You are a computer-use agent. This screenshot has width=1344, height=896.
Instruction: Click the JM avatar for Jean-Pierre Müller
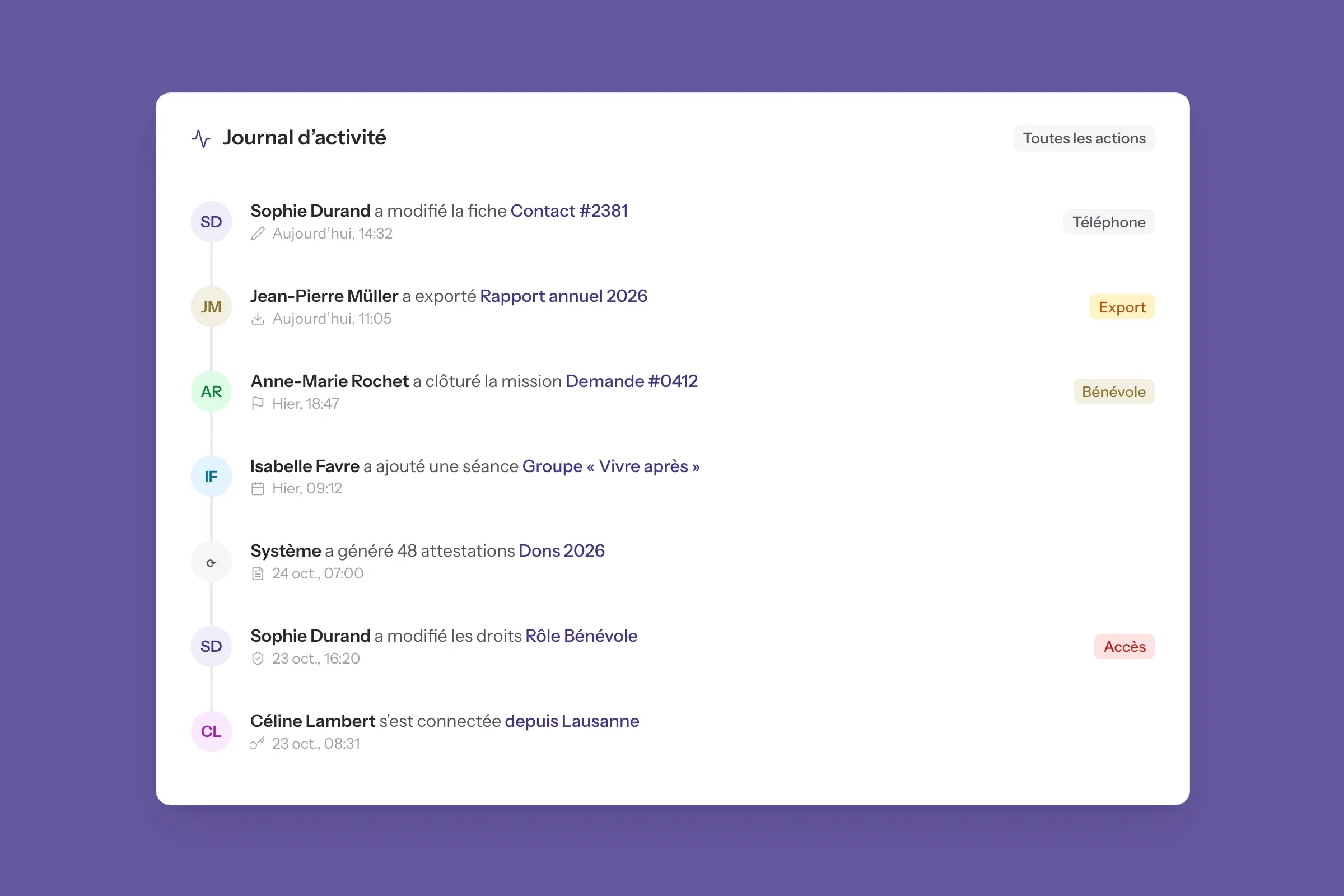(x=211, y=307)
